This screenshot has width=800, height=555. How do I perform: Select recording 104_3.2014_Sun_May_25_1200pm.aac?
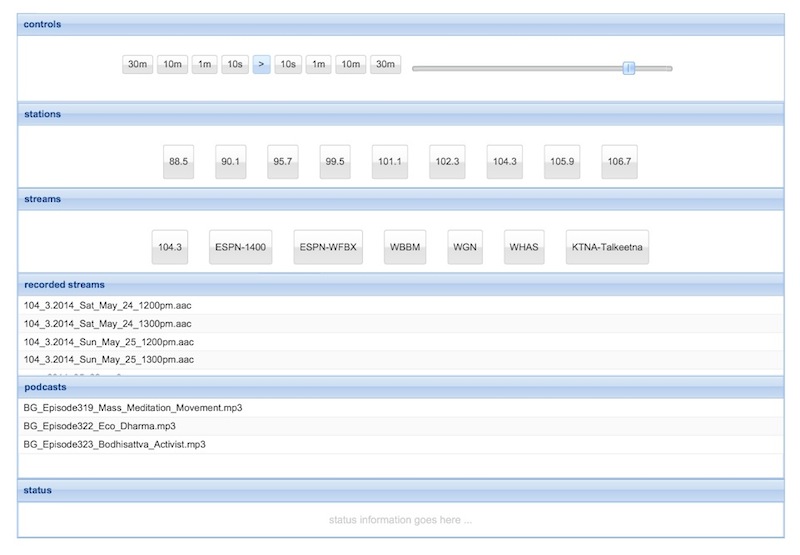click(401, 342)
